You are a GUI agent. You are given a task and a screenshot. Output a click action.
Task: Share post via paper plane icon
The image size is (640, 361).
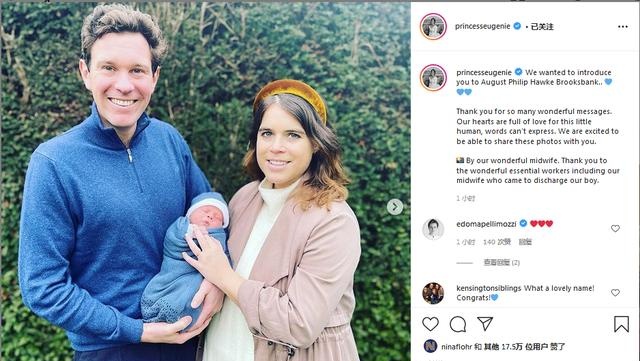485,324
